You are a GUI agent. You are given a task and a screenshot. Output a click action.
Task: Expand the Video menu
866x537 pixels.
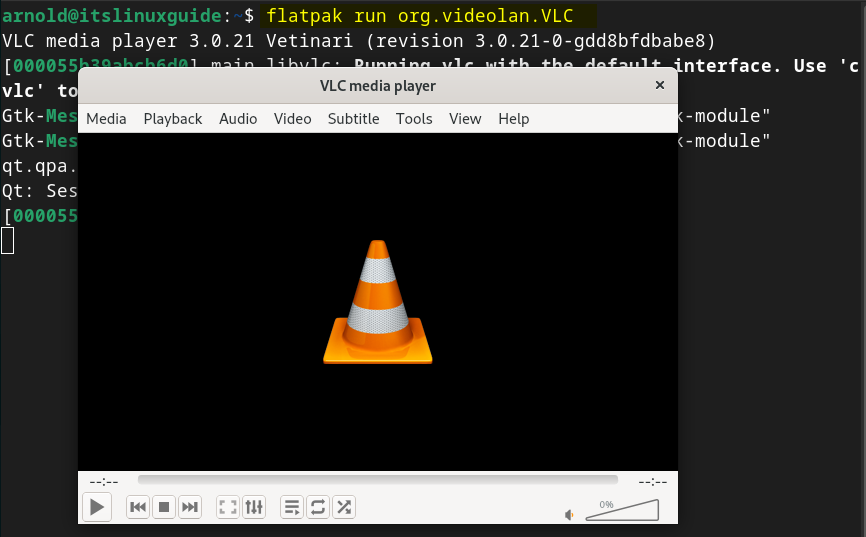point(292,118)
